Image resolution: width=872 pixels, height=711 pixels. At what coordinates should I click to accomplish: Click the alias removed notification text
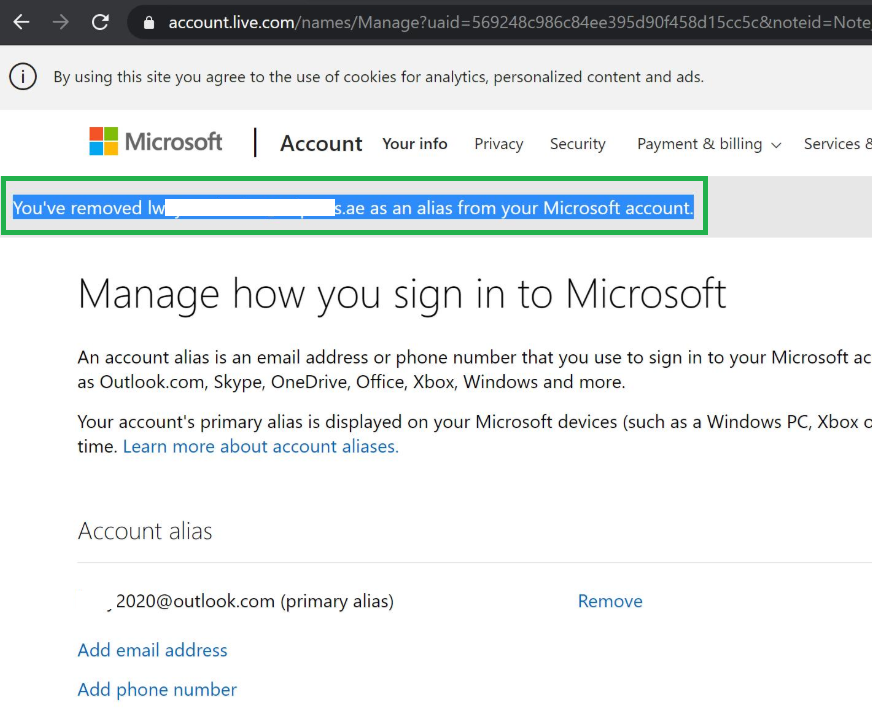point(353,208)
